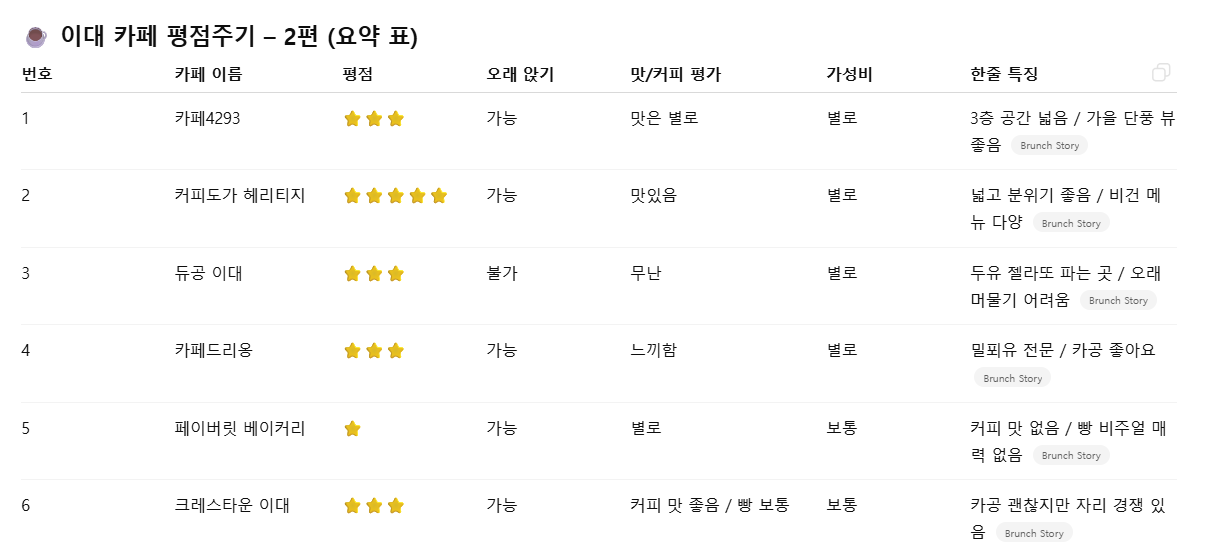Click the five-star rating for 커피도가 헤리티지

point(395,196)
